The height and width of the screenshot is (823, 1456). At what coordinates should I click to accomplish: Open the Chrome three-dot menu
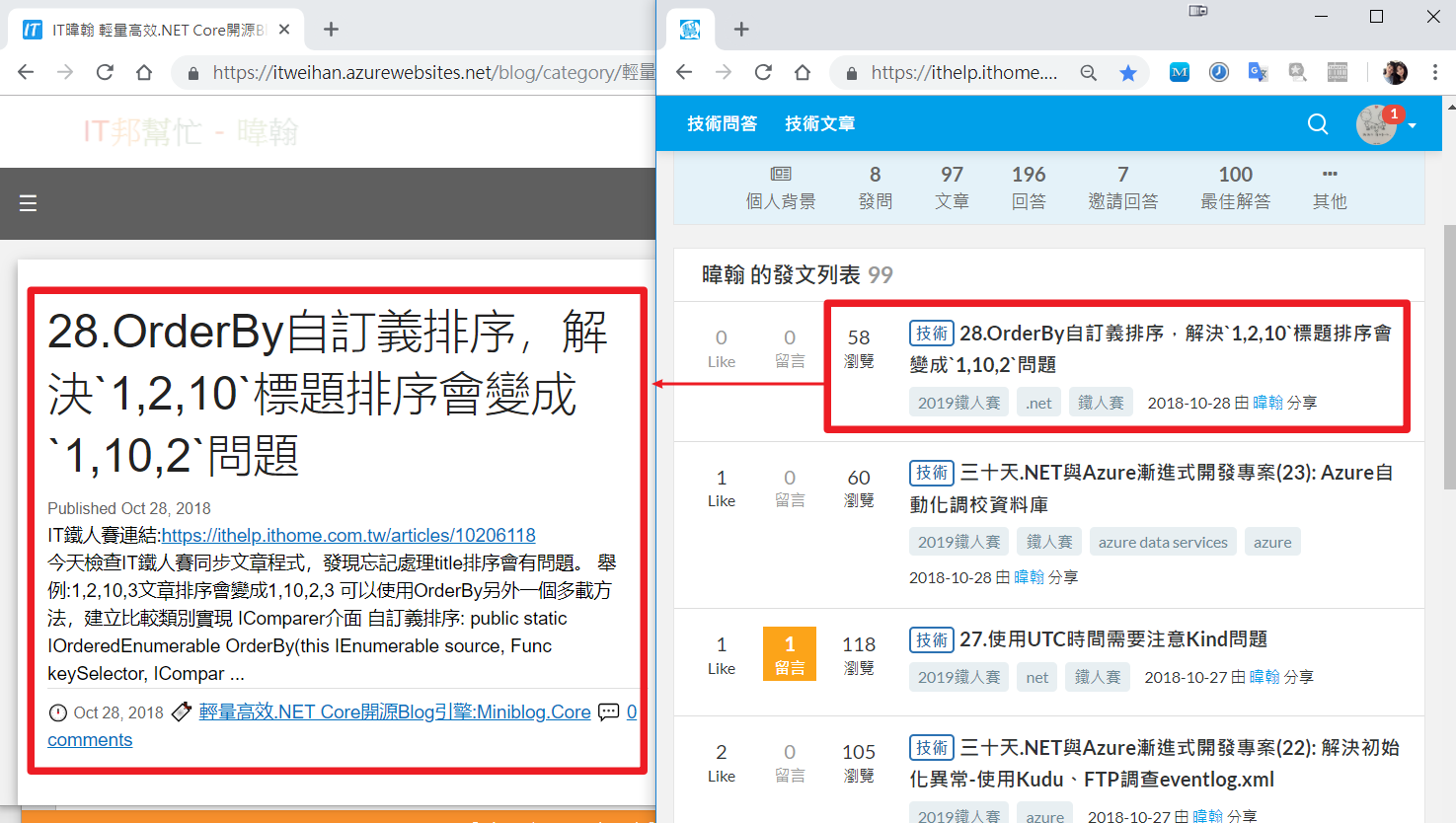tap(1435, 72)
